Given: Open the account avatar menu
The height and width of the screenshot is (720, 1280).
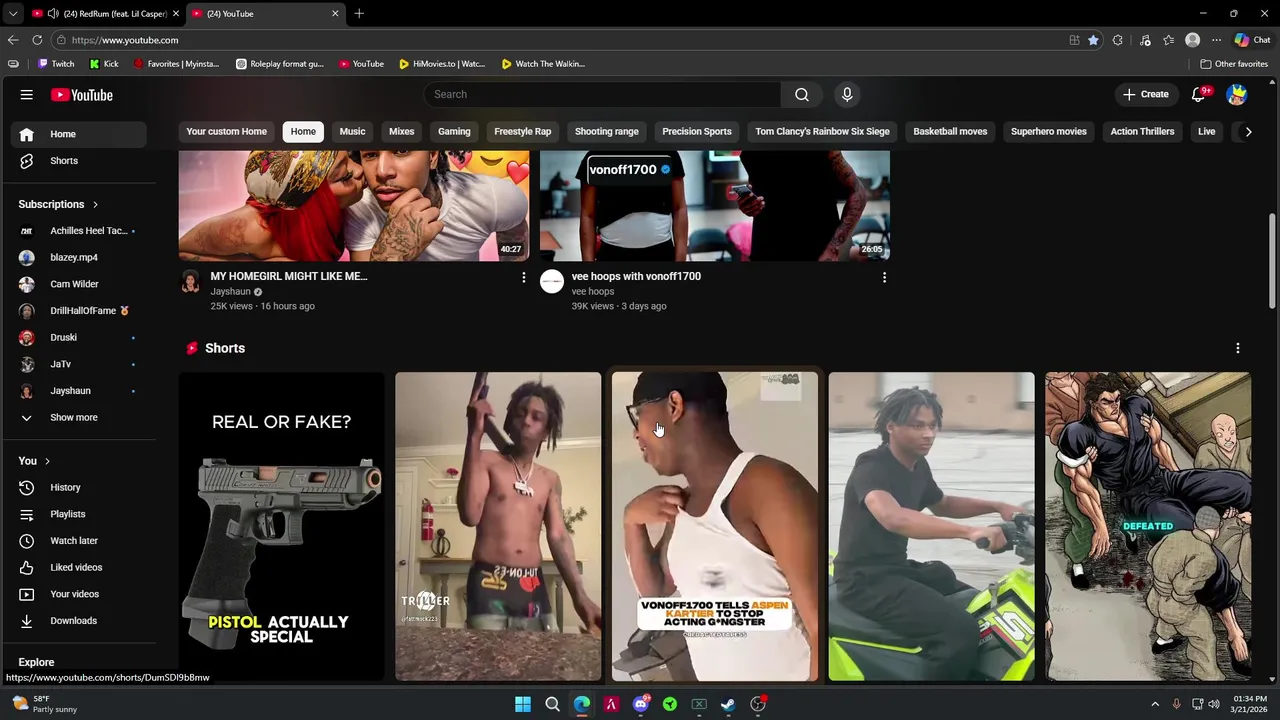Looking at the screenshot, I should [1237, 94].
